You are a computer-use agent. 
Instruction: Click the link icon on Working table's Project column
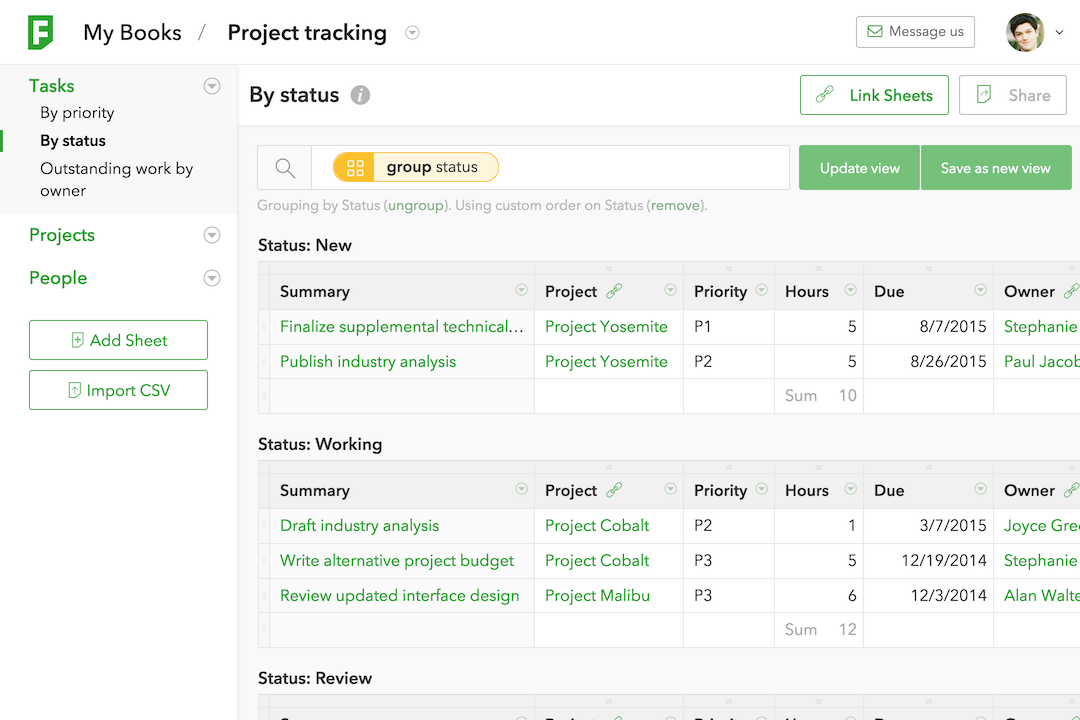tap(614, 490)
